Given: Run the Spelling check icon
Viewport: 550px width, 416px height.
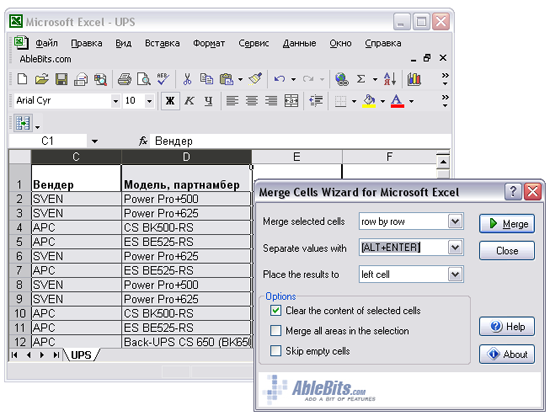Looking at the screenshot, I should point(163,79).
